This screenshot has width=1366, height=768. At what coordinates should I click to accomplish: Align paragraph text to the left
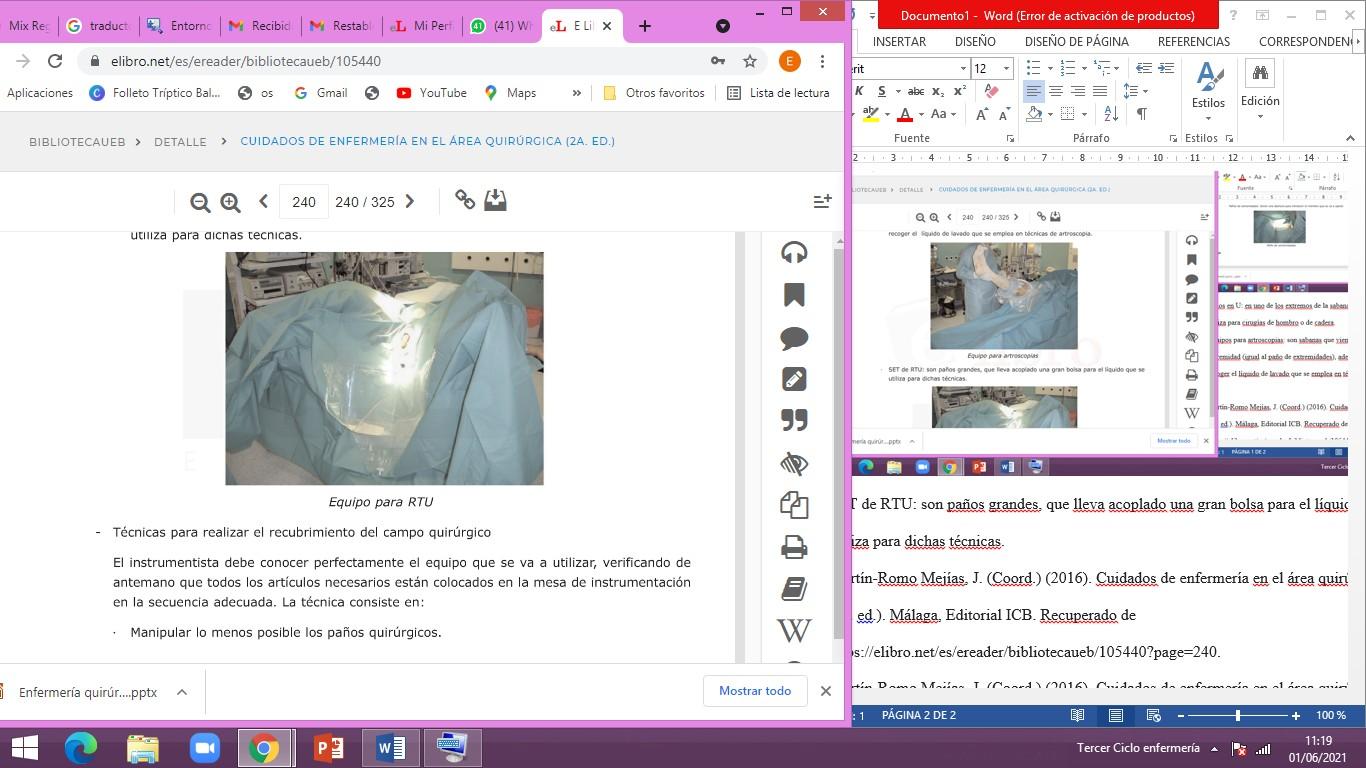point(1033,91)
